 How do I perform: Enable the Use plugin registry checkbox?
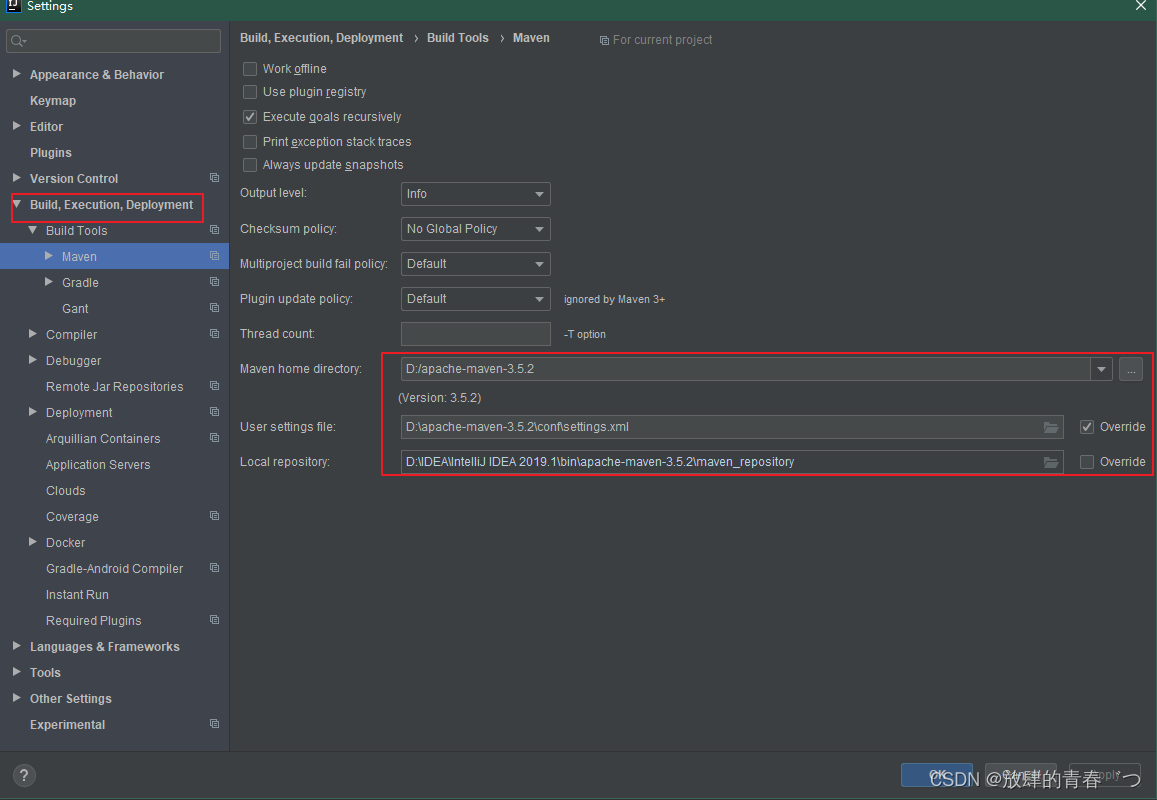[250, 92]
